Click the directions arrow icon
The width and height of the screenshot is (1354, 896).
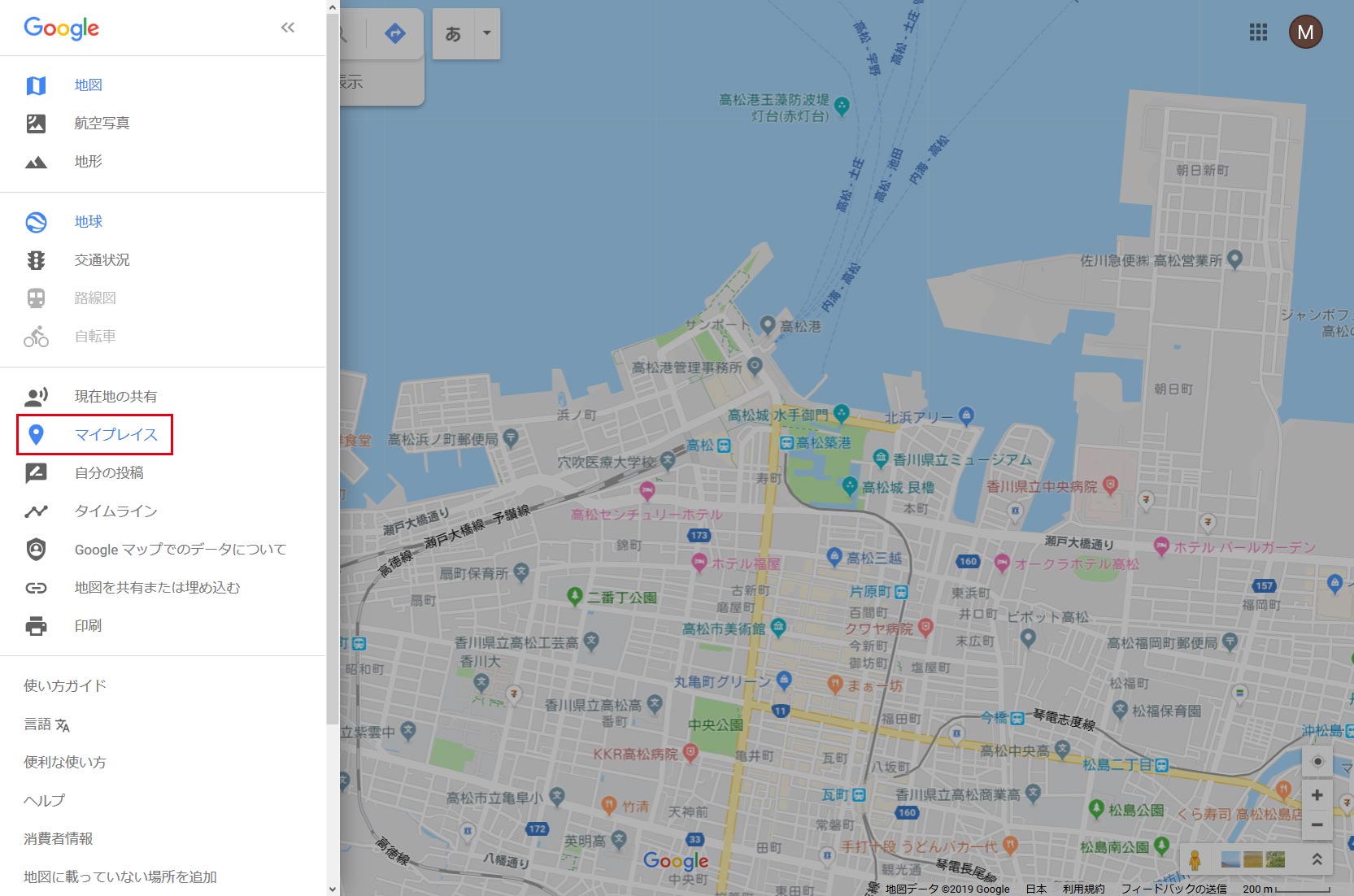[x=394, y=33]
